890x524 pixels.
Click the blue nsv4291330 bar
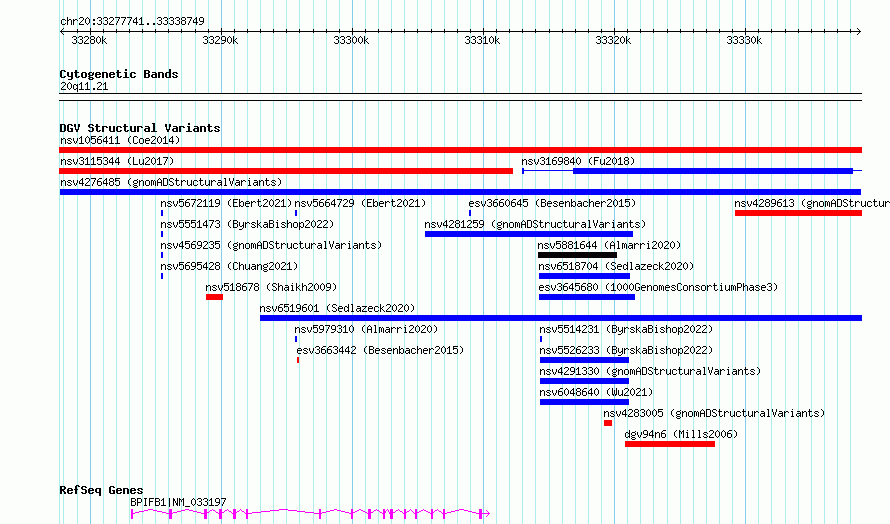(585, 381)
